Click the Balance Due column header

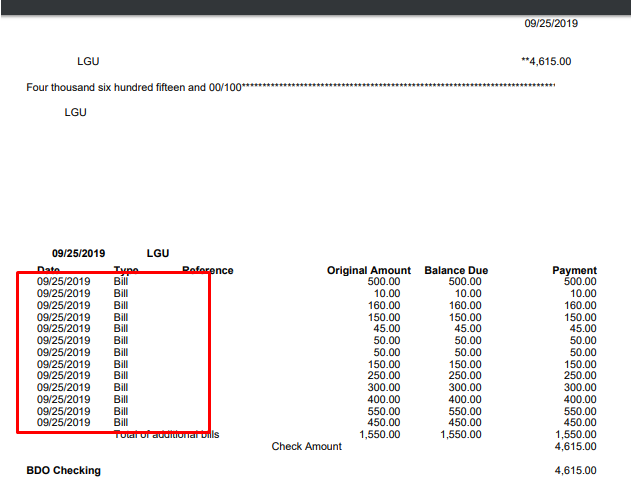[456, 270]
